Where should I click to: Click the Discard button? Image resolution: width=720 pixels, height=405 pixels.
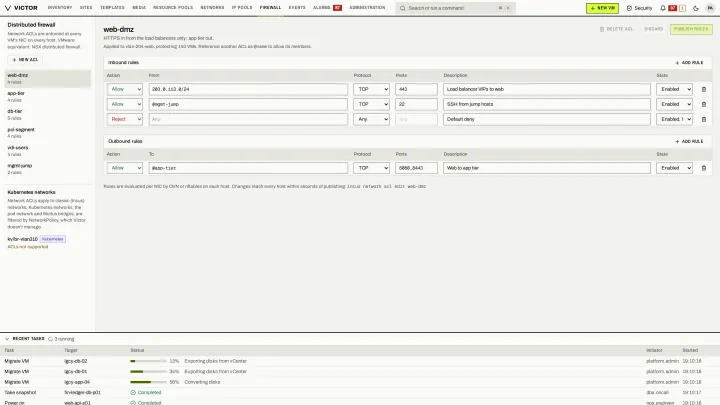click(x=653, y=29)
